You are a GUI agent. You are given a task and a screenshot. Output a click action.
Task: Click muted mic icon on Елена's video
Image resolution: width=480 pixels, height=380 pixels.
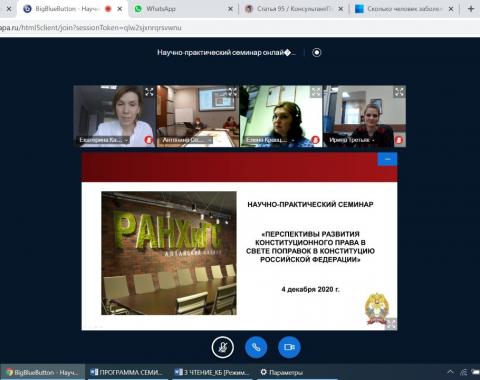tap(315, 140)
